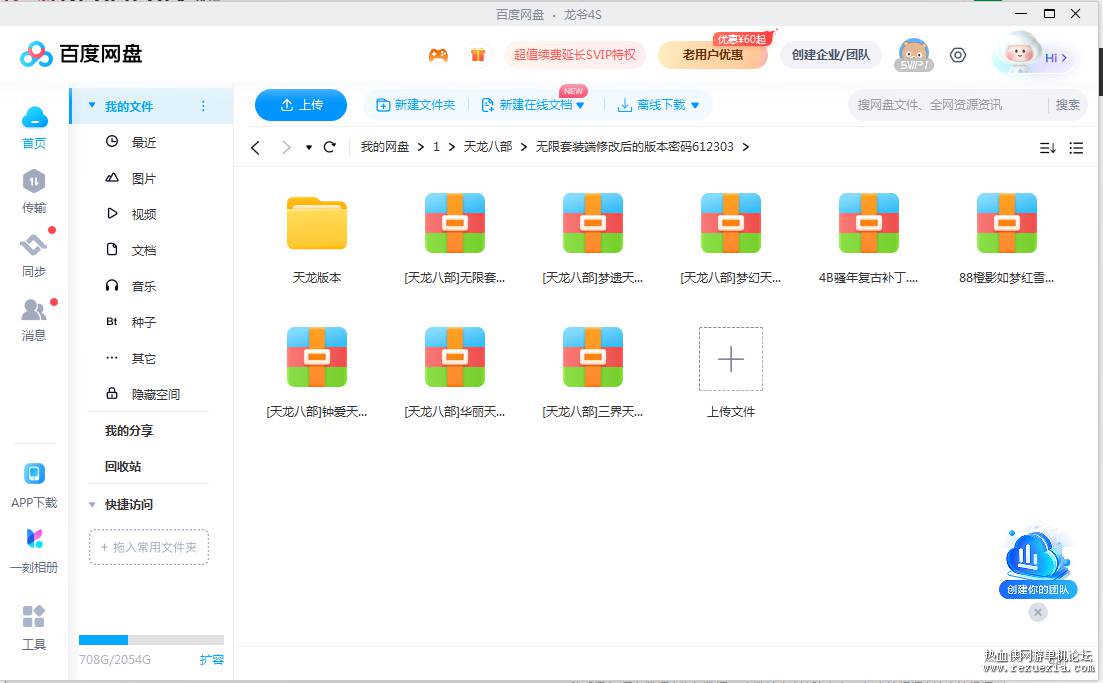Open the 工具 tools section
Viewport: 1103px width, 683px height.
coord(34,627)
